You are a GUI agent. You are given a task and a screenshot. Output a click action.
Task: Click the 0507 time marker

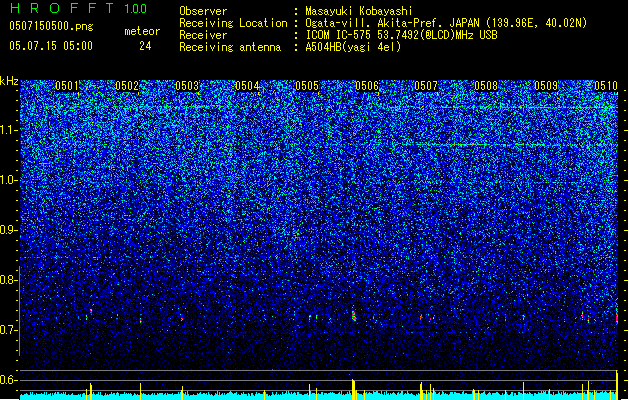click(426, 86)
